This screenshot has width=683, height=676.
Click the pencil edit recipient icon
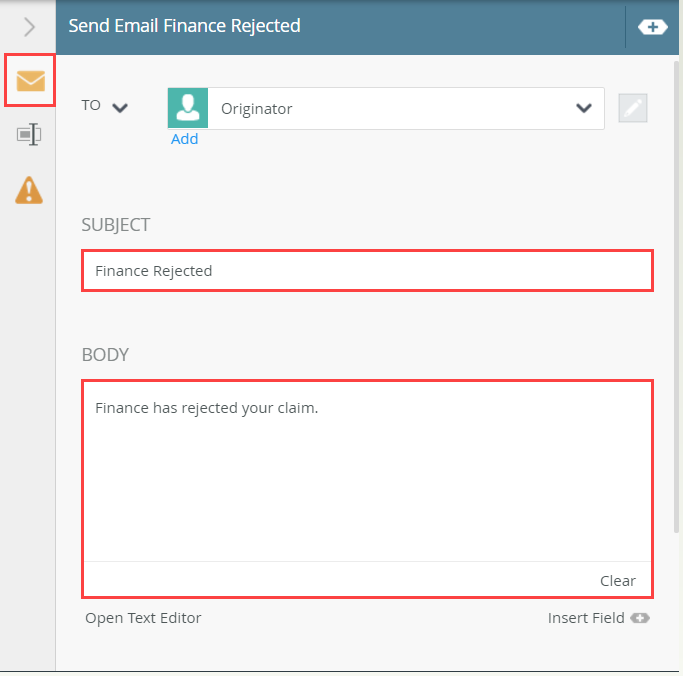(x=632, y=108)
